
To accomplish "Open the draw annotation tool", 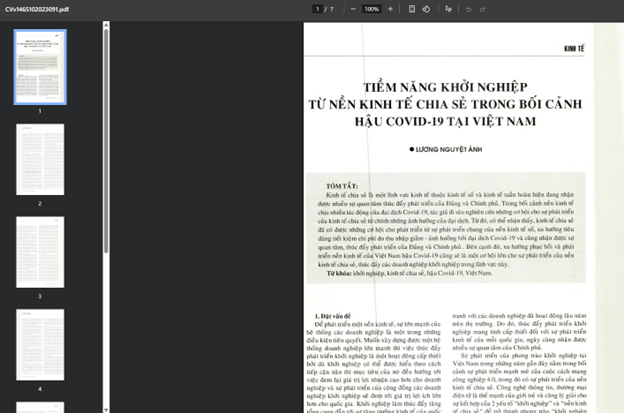I will click(448, 9).
